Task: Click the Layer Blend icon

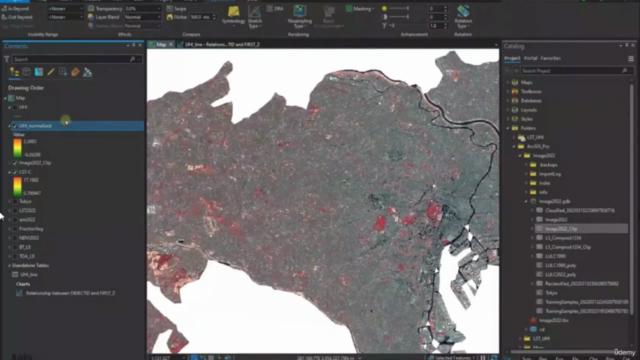Action: (x=91, y=17)
